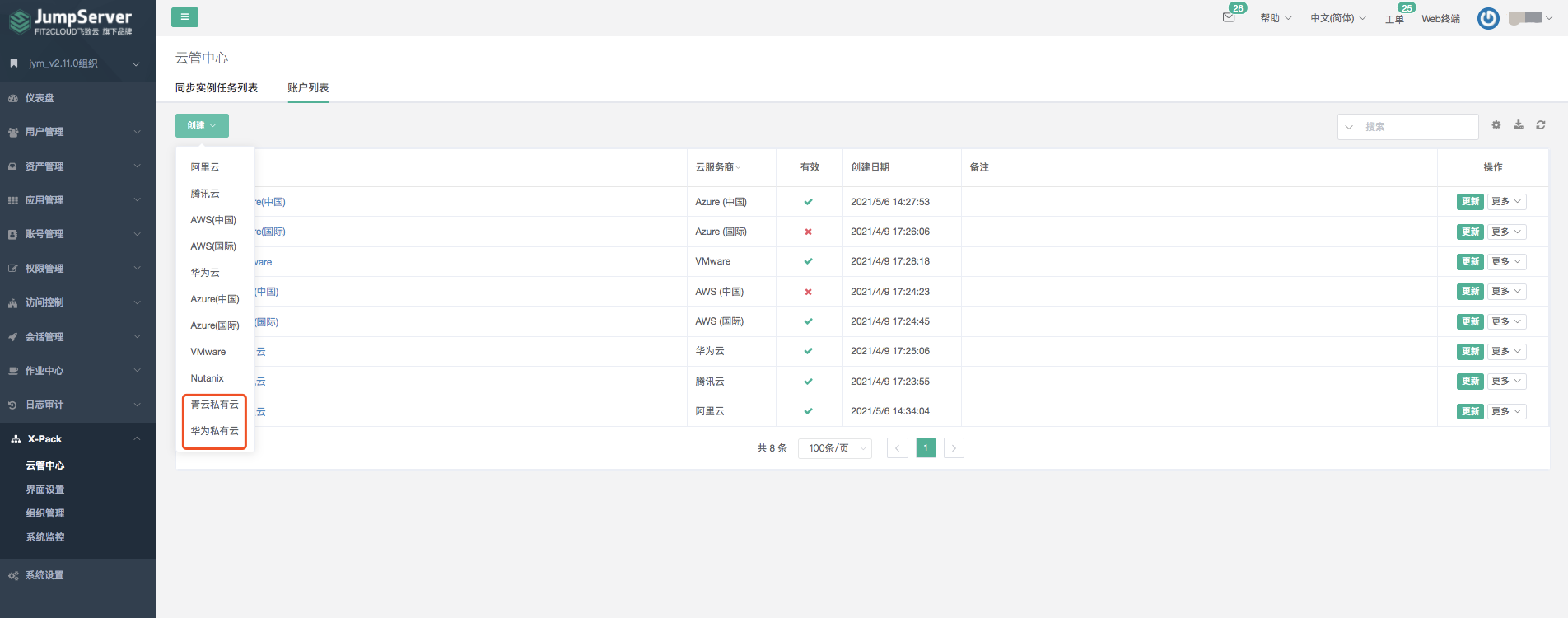Click the organization bookmark icon
The width and height of the screenshot is (1568, 618).
tap(14, 63)
